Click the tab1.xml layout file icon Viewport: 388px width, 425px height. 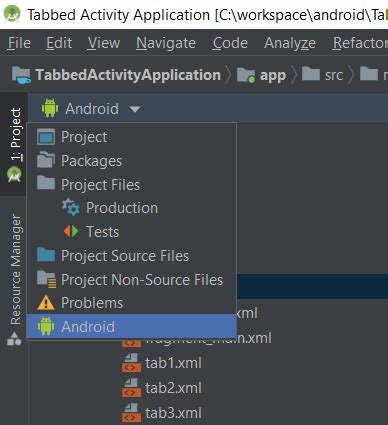tap(131, 363)
